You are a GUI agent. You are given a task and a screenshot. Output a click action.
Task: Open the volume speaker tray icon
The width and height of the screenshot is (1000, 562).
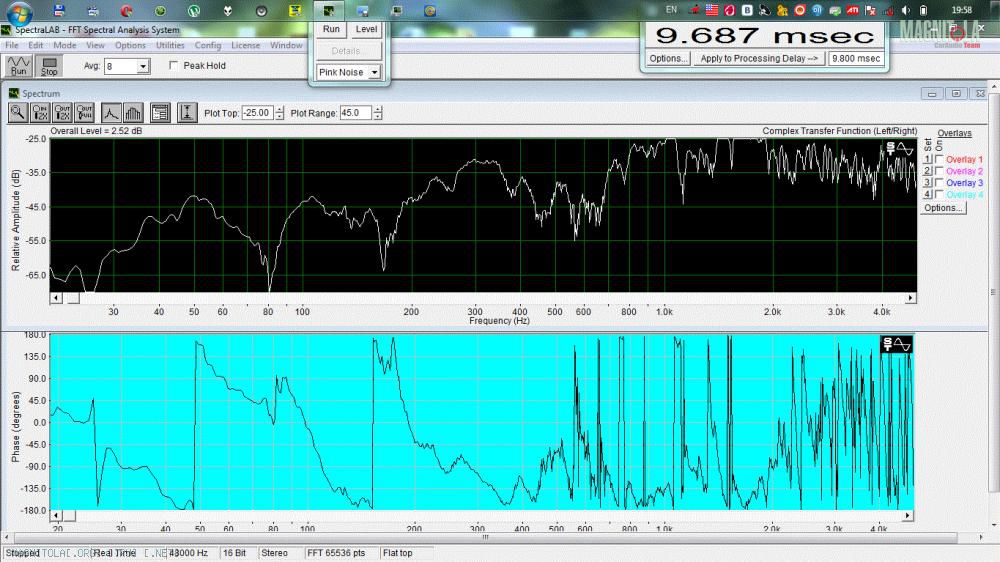tap(906, 10)
